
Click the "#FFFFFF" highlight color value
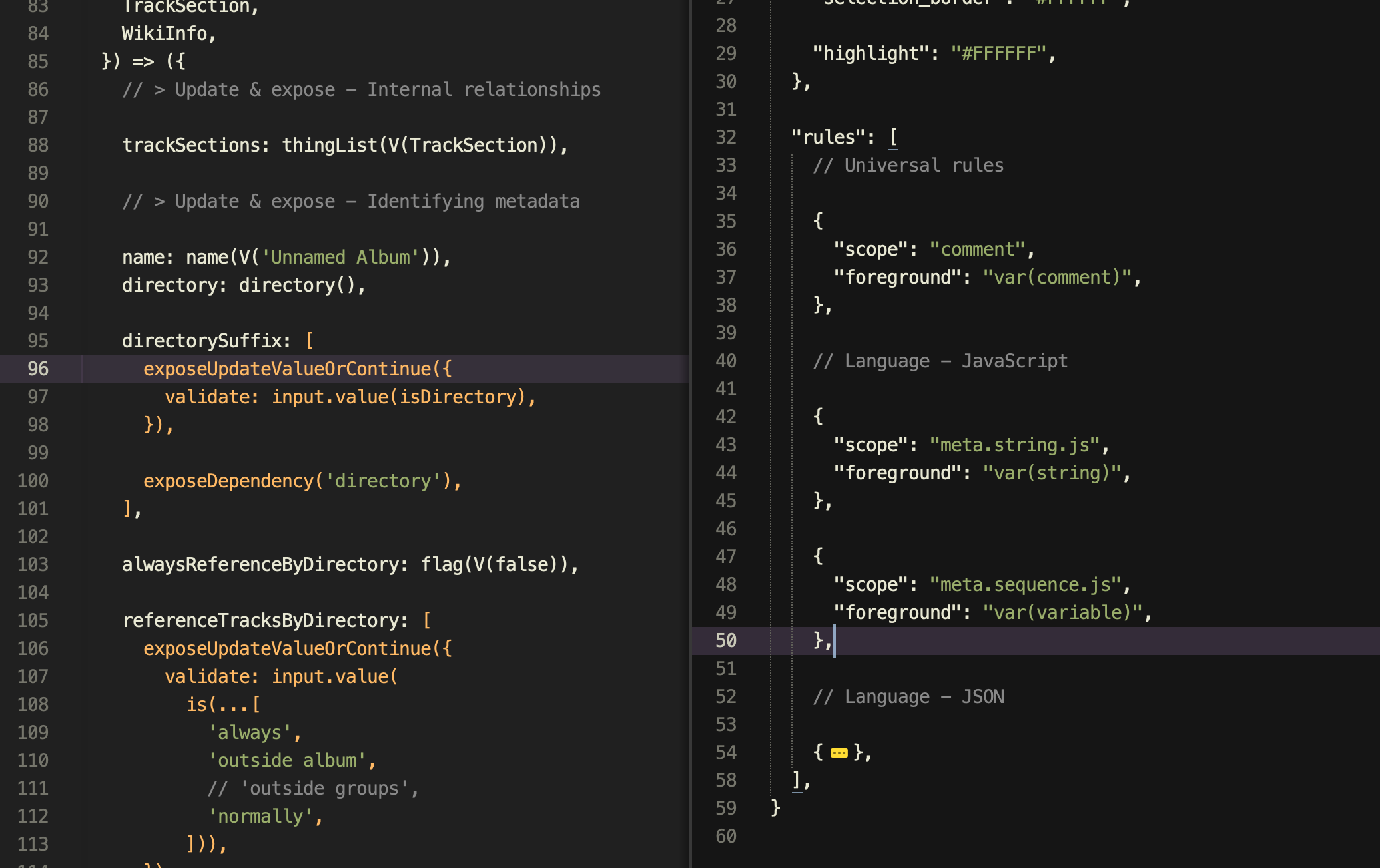[999, 53]
